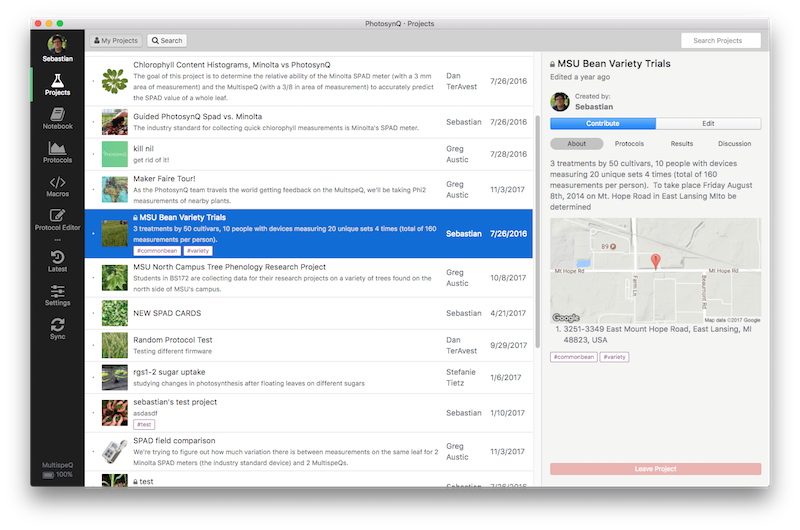Switch to the Protocols tab in project detail
This screenshot has height=530, width=800.
pyautogui.click(x=629, y=144)
